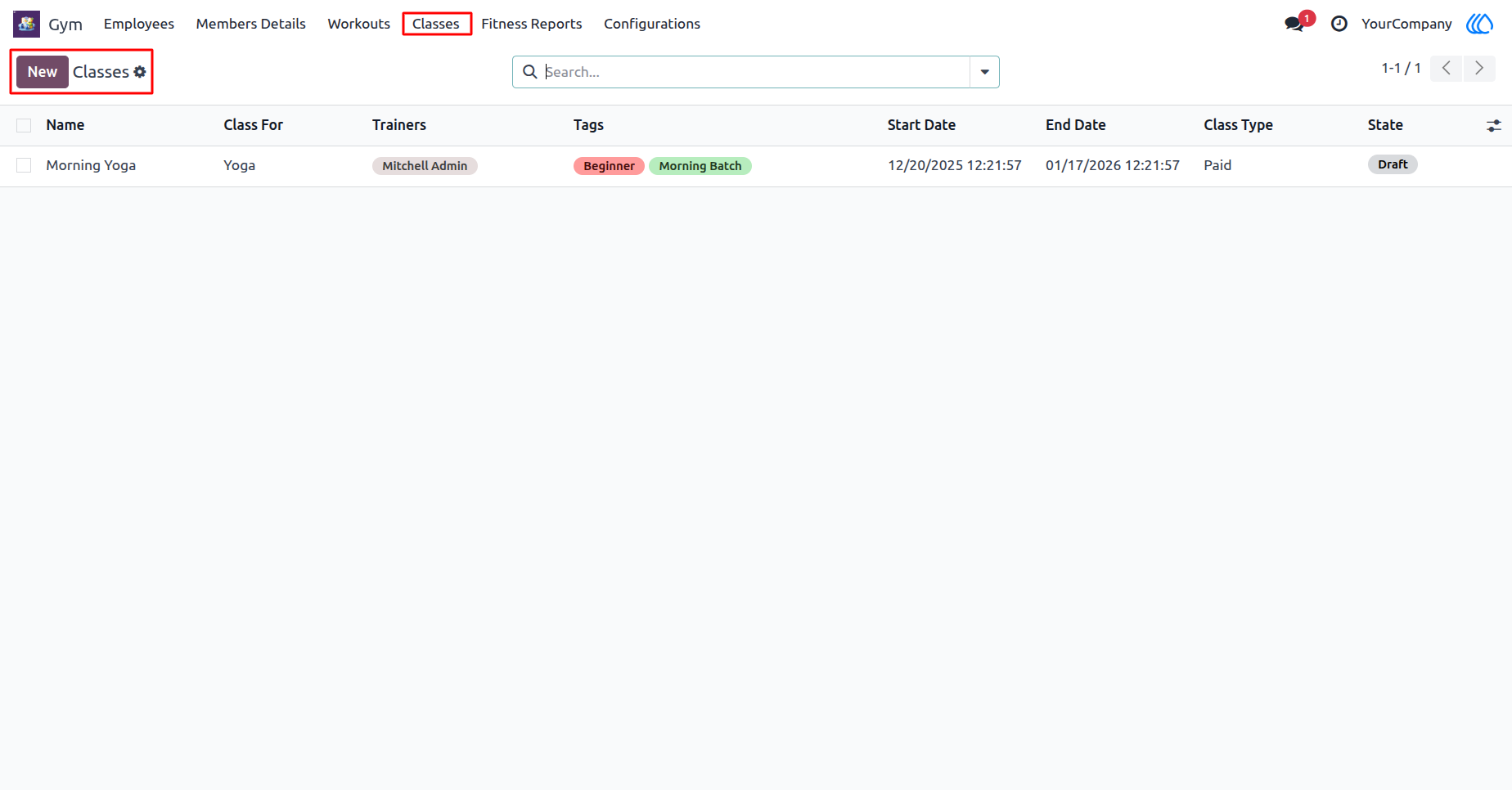The width and height of the screenshot is (1512, 790).
Task: Click the Beginner tag
Action: click(609, 166)
